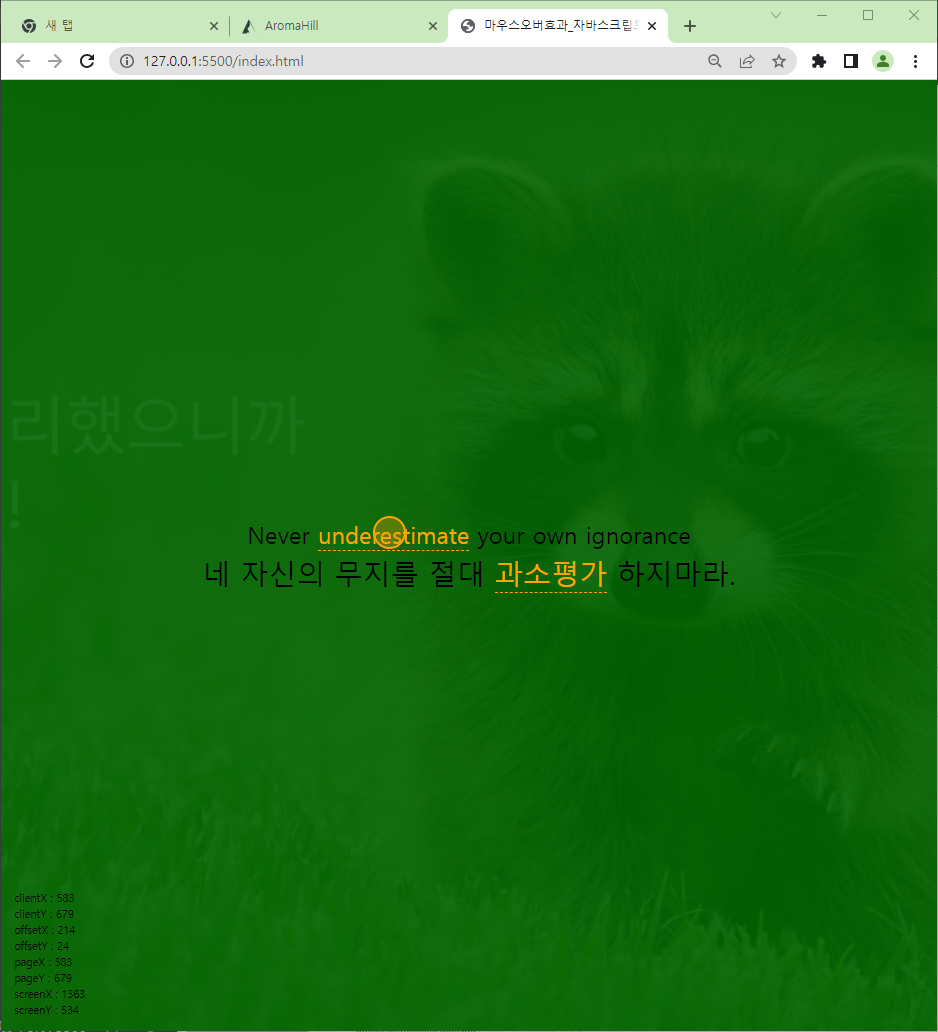This screenshot has width=938, height=1032.
Task: Open the Extensions puzzle icon
Action: (818, 61)
